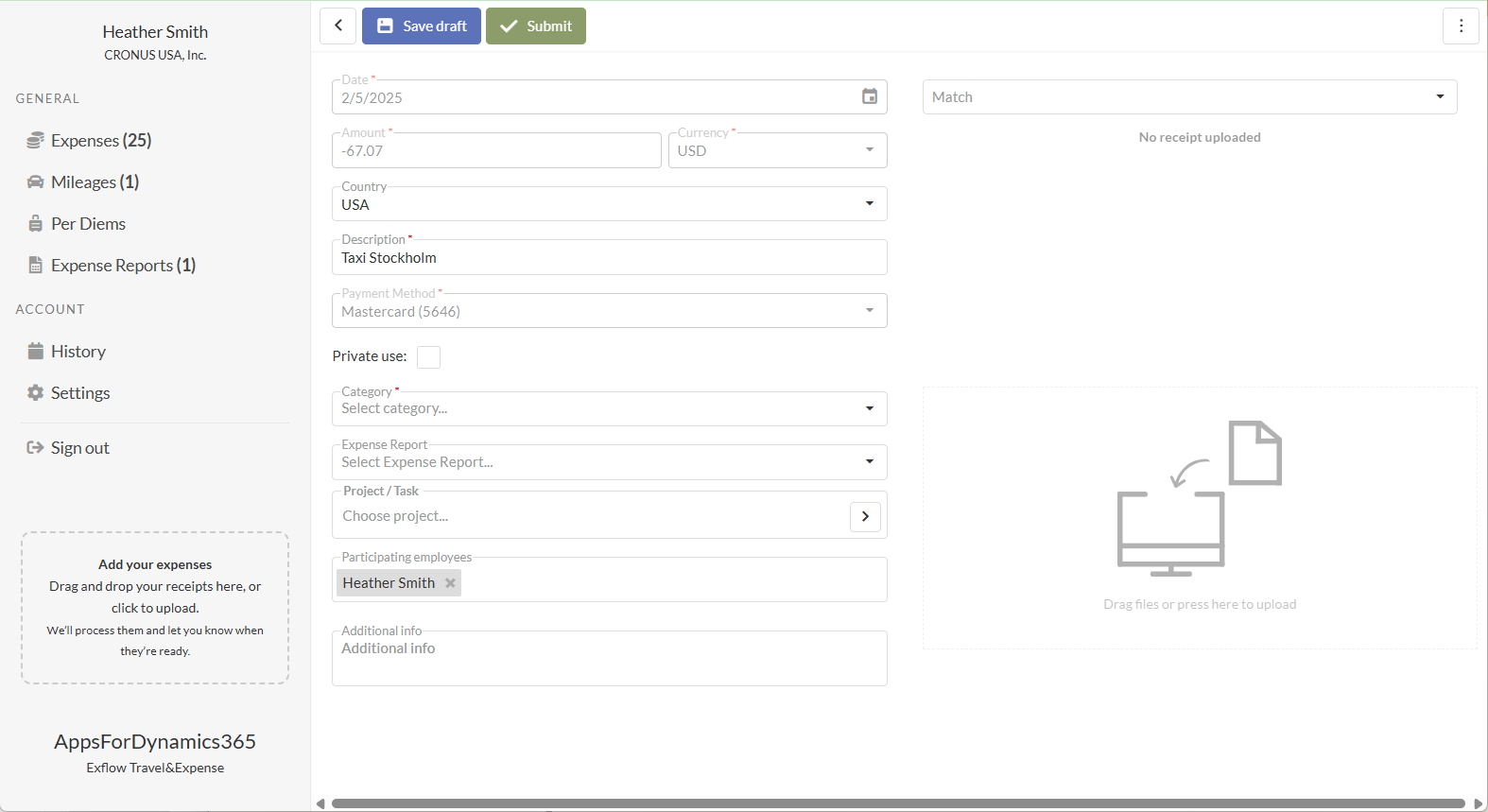Click the Description text field

[609, 258]
